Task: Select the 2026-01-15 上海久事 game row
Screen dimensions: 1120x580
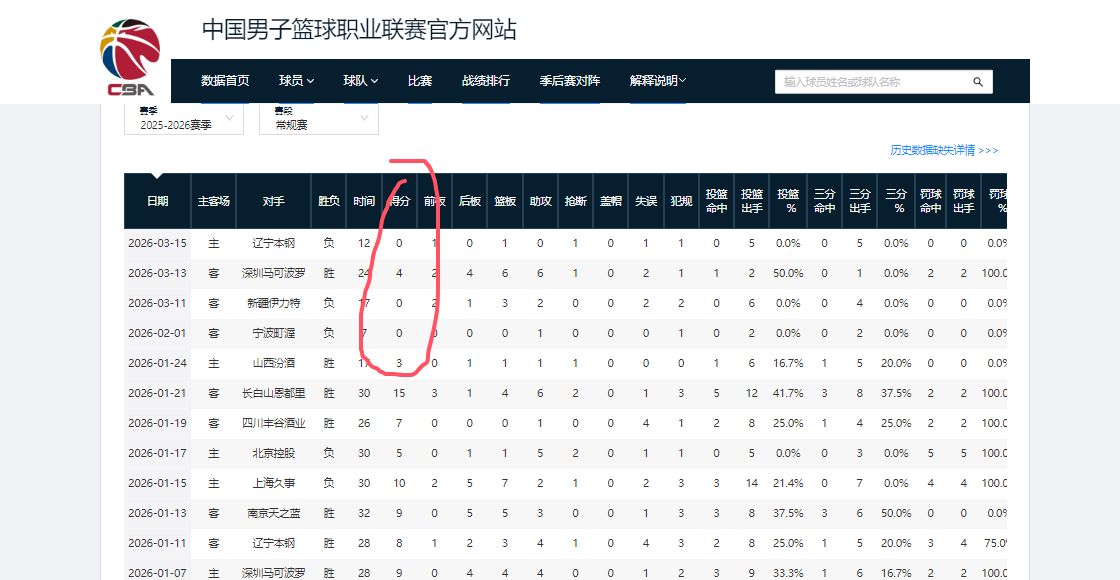Action: tap(273, 483)
